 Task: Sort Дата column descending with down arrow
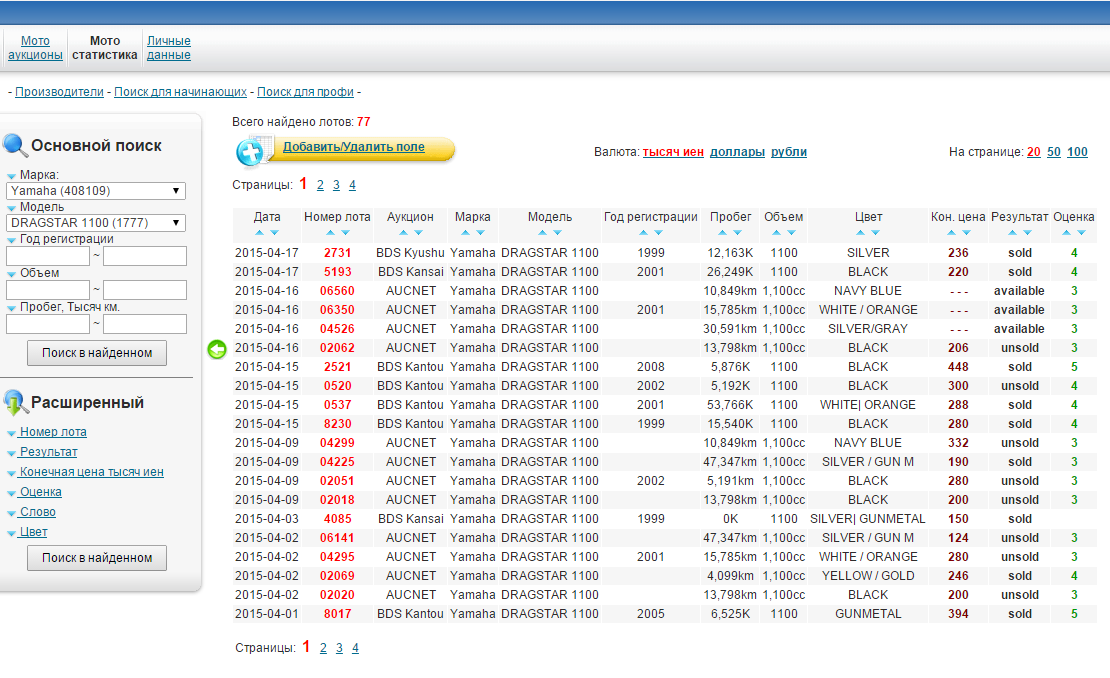(x=275, y=233)
